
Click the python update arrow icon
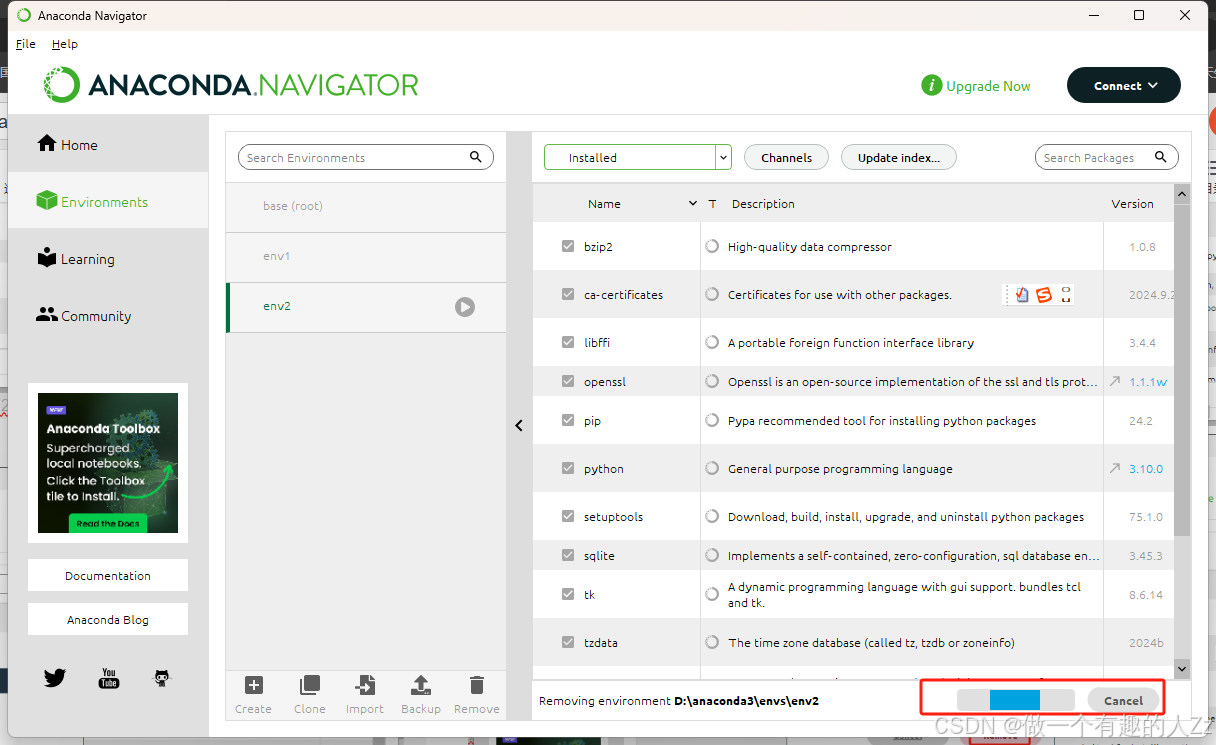[x=1115, y=468]
